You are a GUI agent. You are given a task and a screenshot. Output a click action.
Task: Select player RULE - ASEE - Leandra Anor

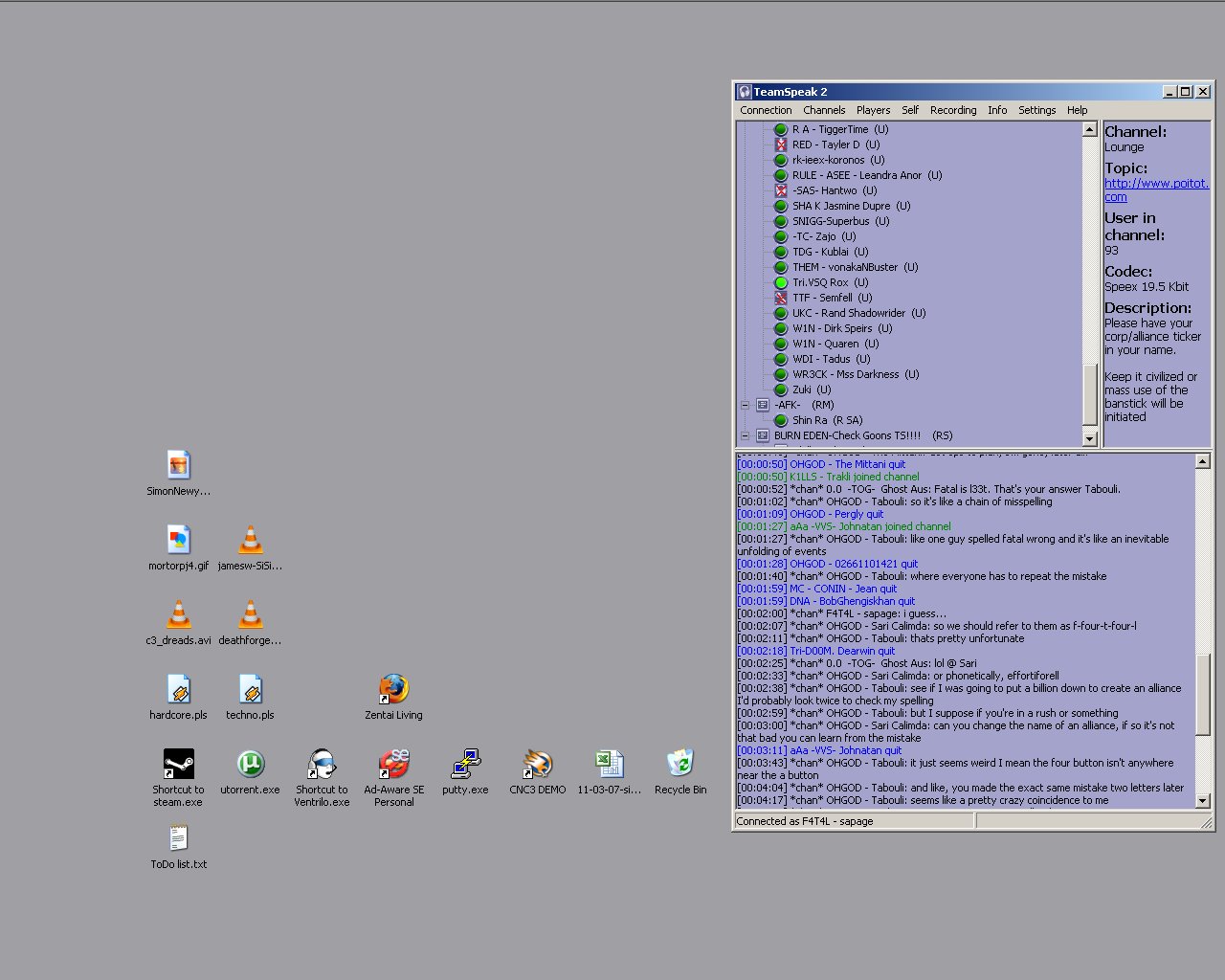coord(867,175)
